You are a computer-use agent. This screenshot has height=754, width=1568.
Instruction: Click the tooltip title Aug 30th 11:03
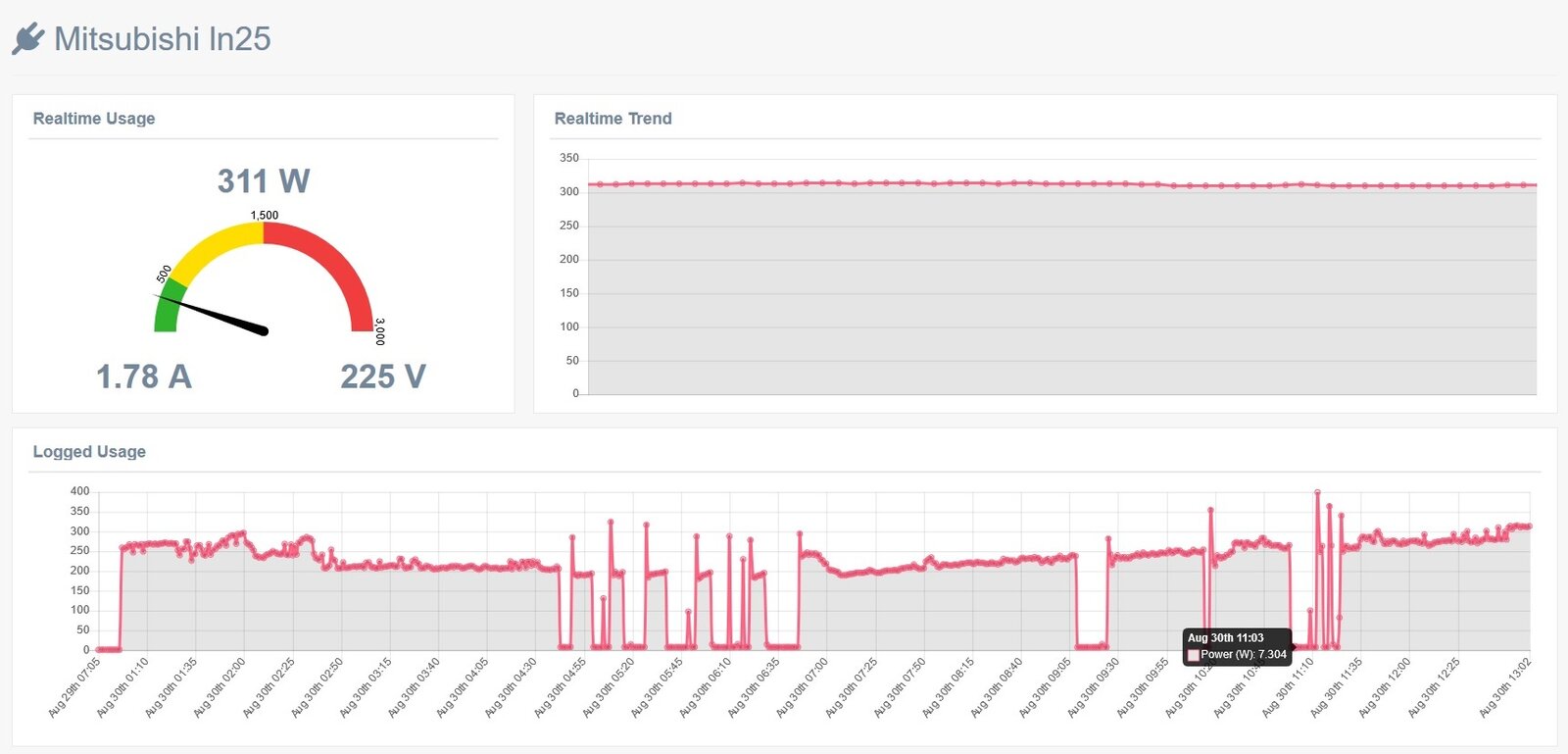coord(1226,638)
